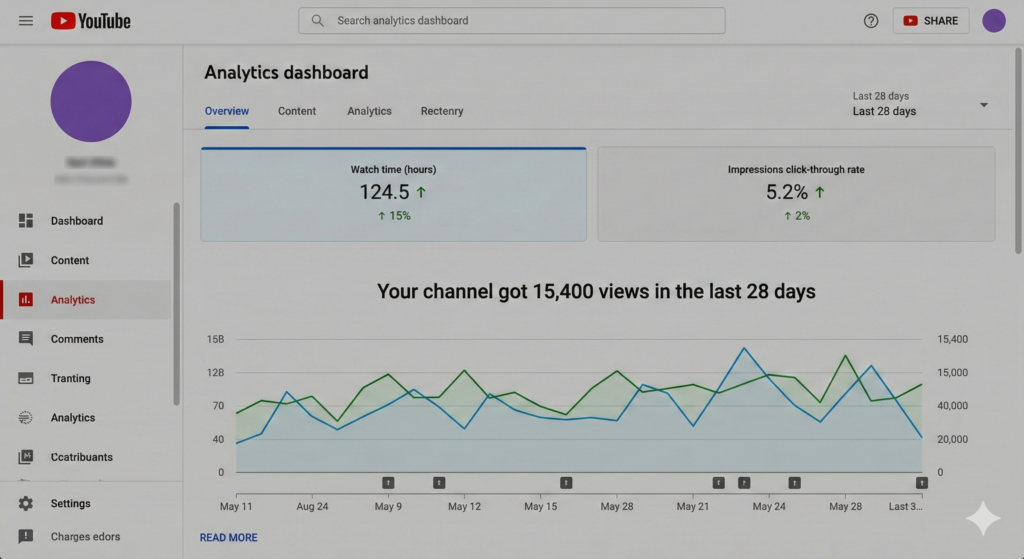The image size is (1024, 559).
Task: Expand the Last 28 days date dropdown
Action: 983,105
